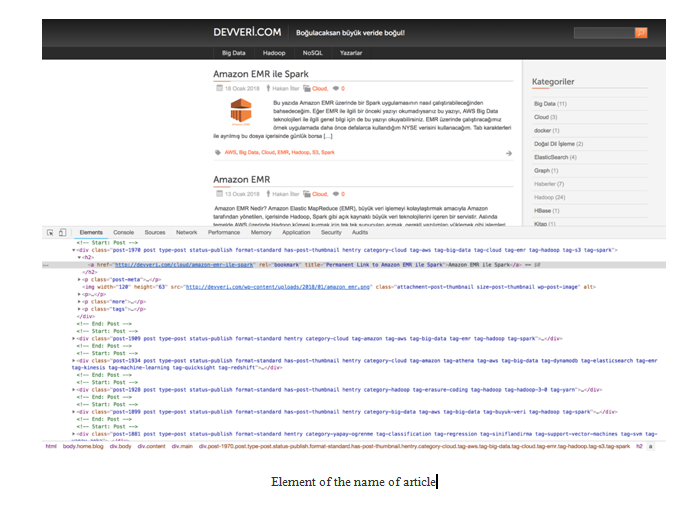The width and height of the screenshot is (699, 512).
Task: Open the Hadoop navigation menu
Action: (x=274, y=53)
